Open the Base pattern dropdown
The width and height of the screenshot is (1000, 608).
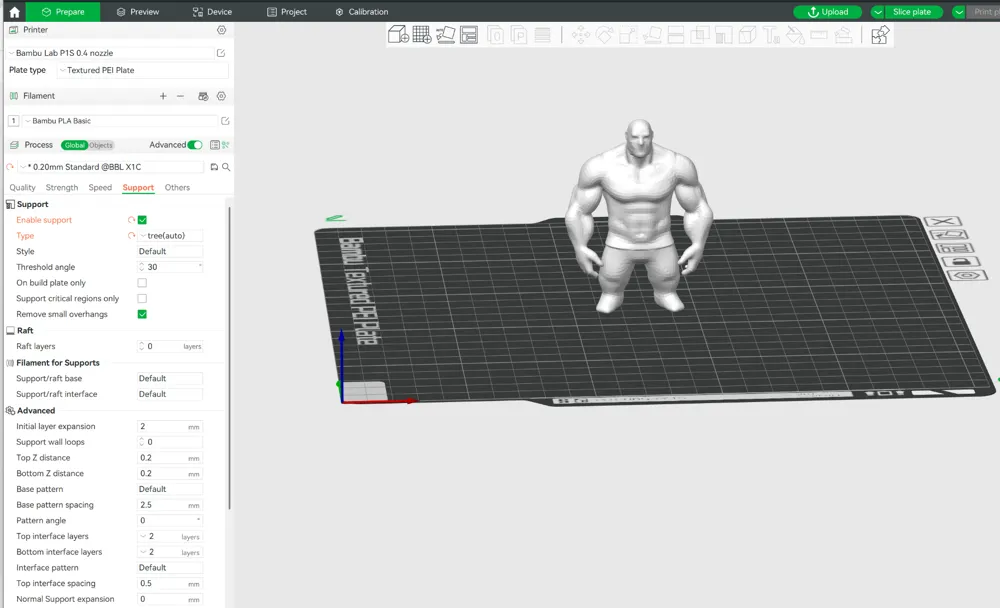170,489
